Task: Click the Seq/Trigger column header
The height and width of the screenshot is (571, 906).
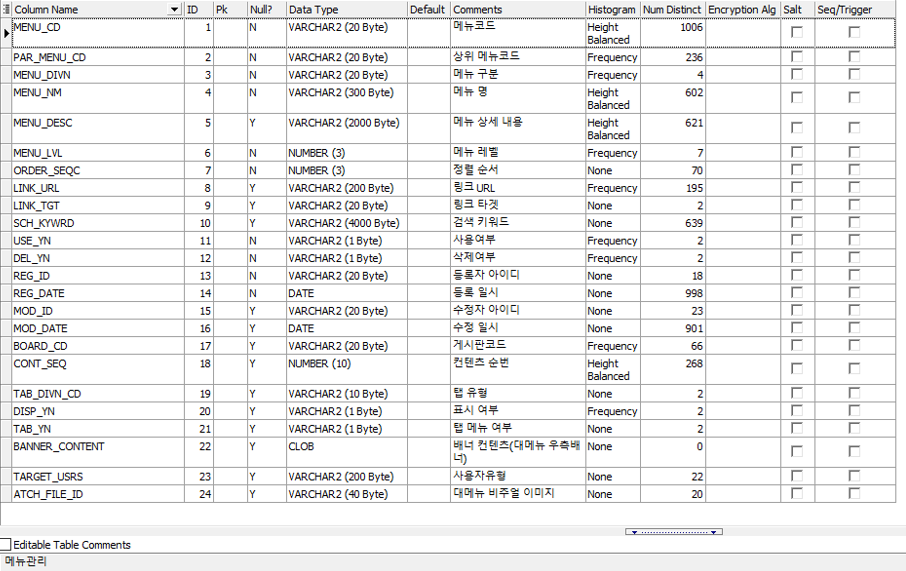Action: point(855,9)
